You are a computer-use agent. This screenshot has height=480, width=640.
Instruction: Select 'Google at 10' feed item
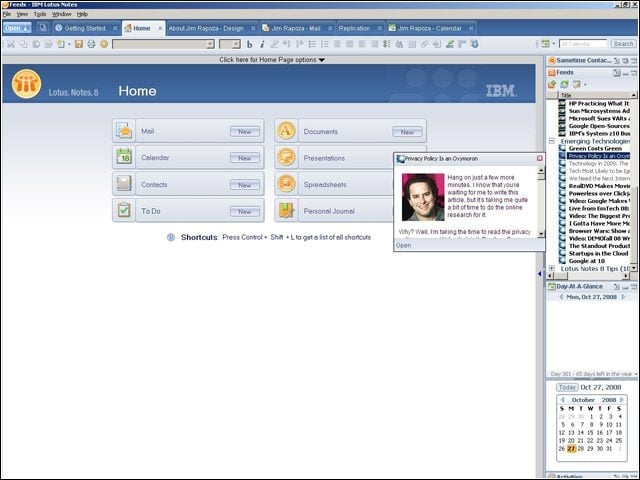point(587,261)
